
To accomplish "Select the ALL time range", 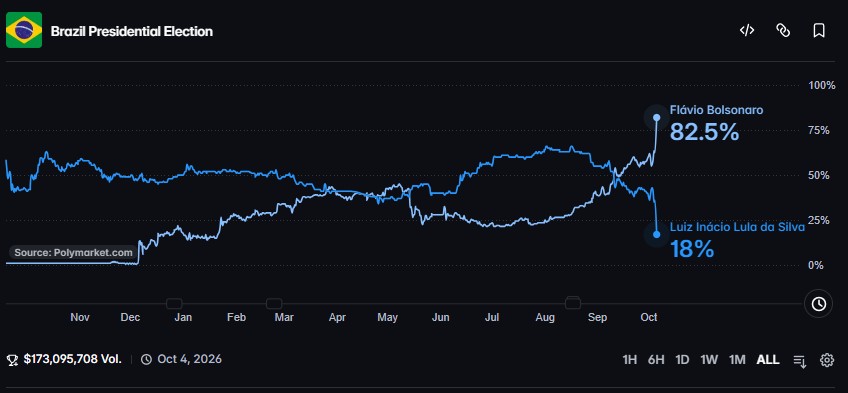I will click(x=768, y=360).
